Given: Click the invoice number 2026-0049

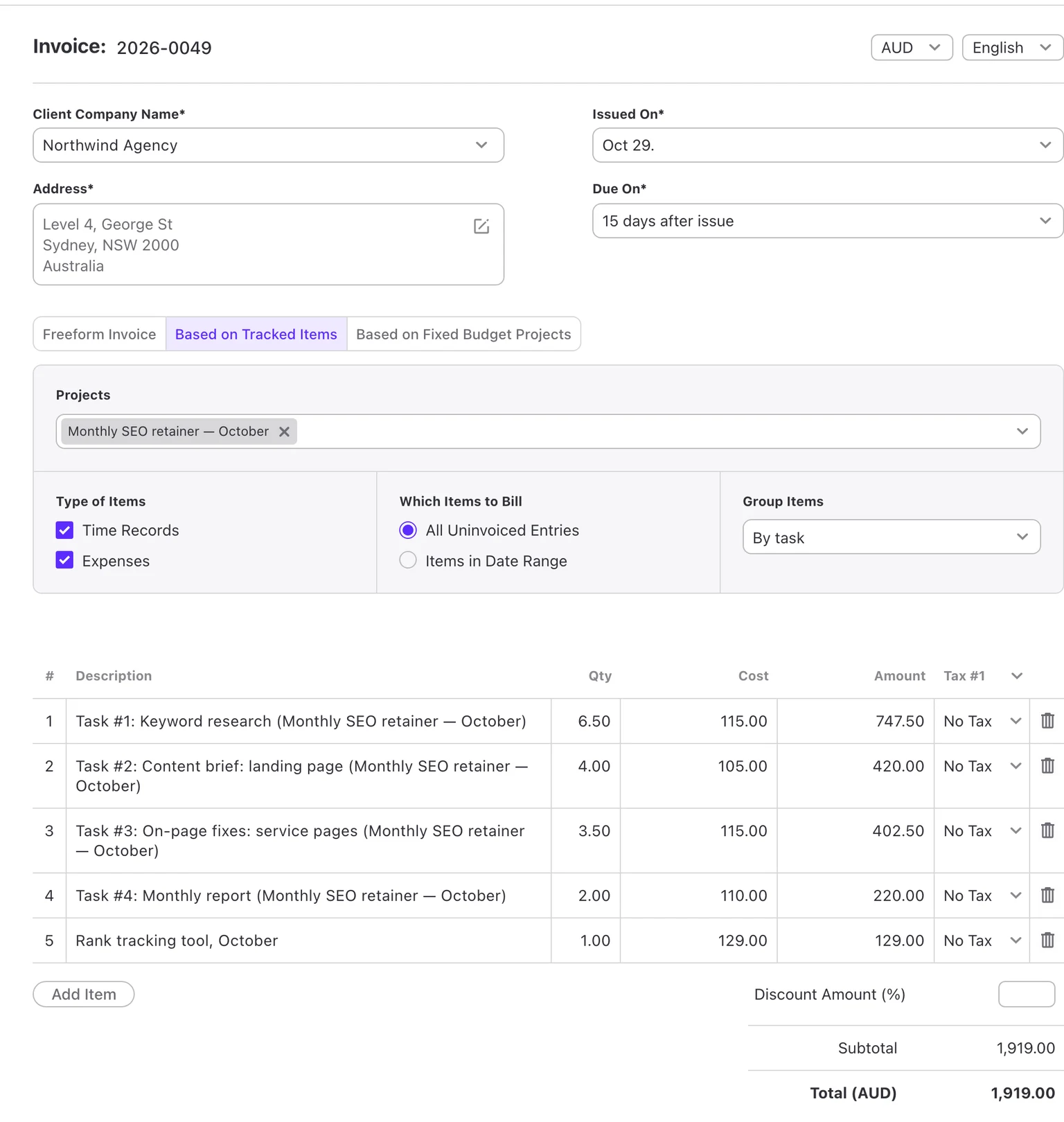Looking at the screenshot, I should (x=164, y=48).
